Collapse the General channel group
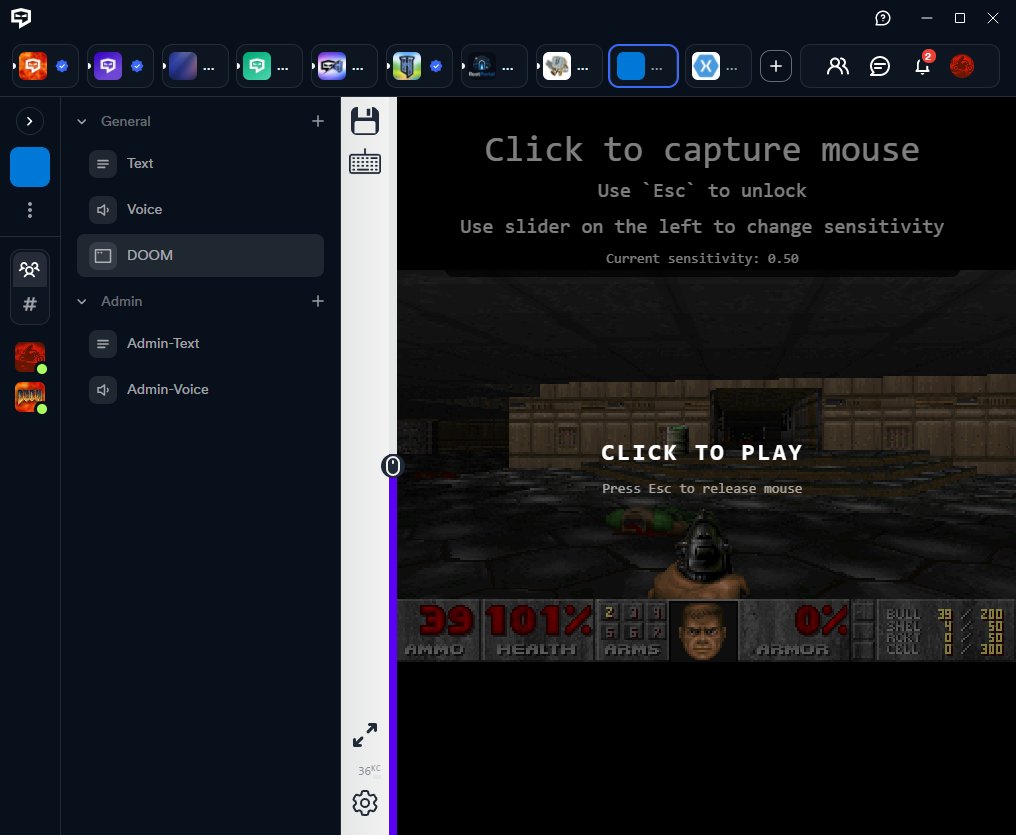This screenshot has height=835, width=1016. pos(82,121)
